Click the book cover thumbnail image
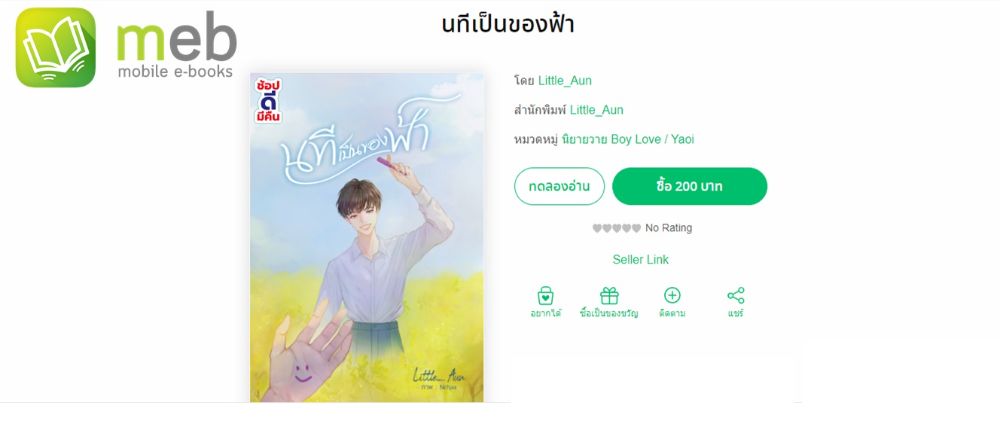1000x424 pixels. [367, 237]
